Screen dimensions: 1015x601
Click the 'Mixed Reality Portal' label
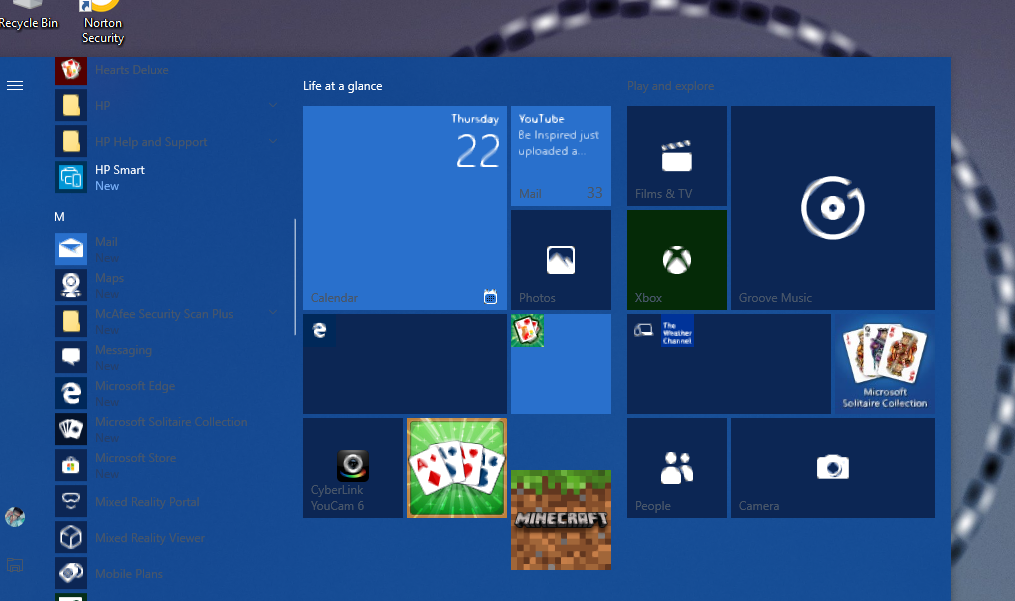[147, 502]
